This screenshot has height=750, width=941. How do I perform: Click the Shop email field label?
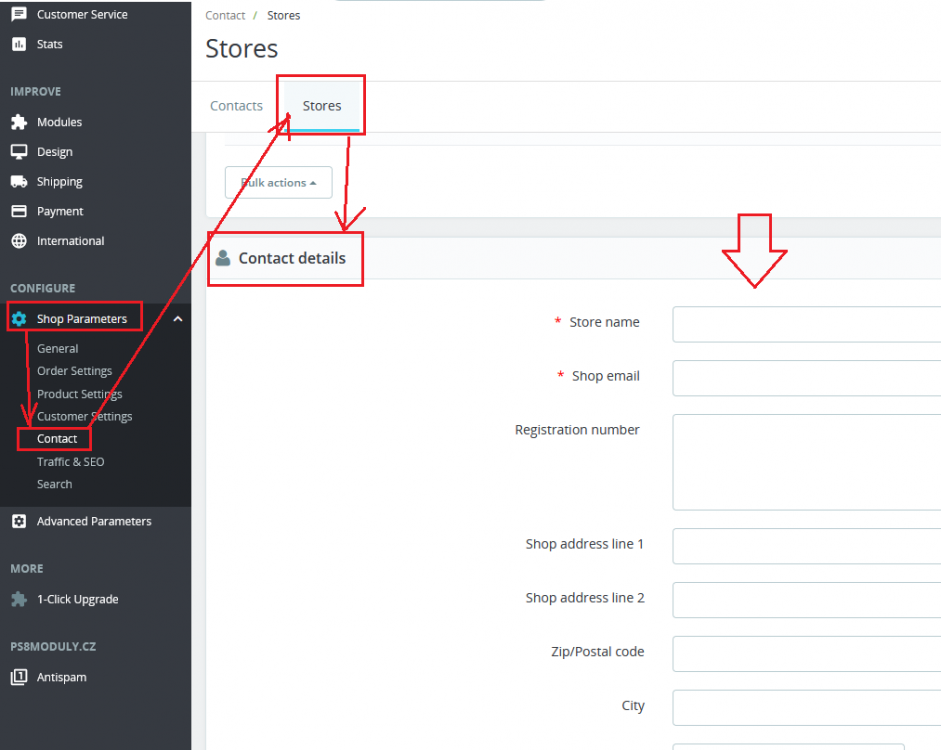tap(606, 376)
